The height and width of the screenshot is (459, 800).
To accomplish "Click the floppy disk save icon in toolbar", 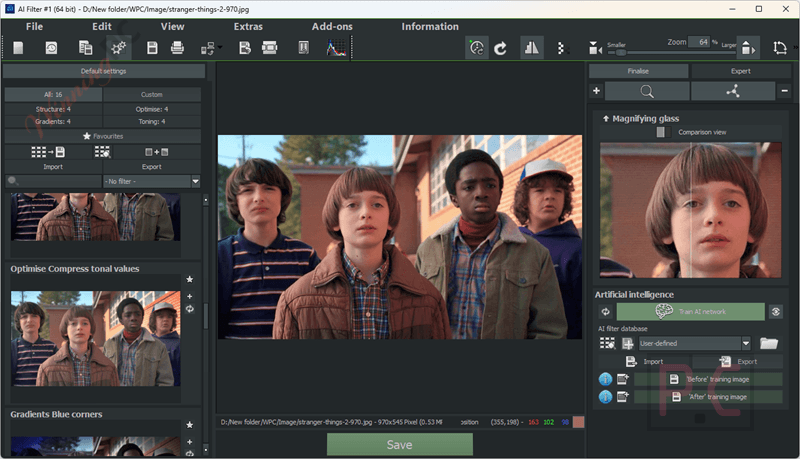I will coord(152,48).
